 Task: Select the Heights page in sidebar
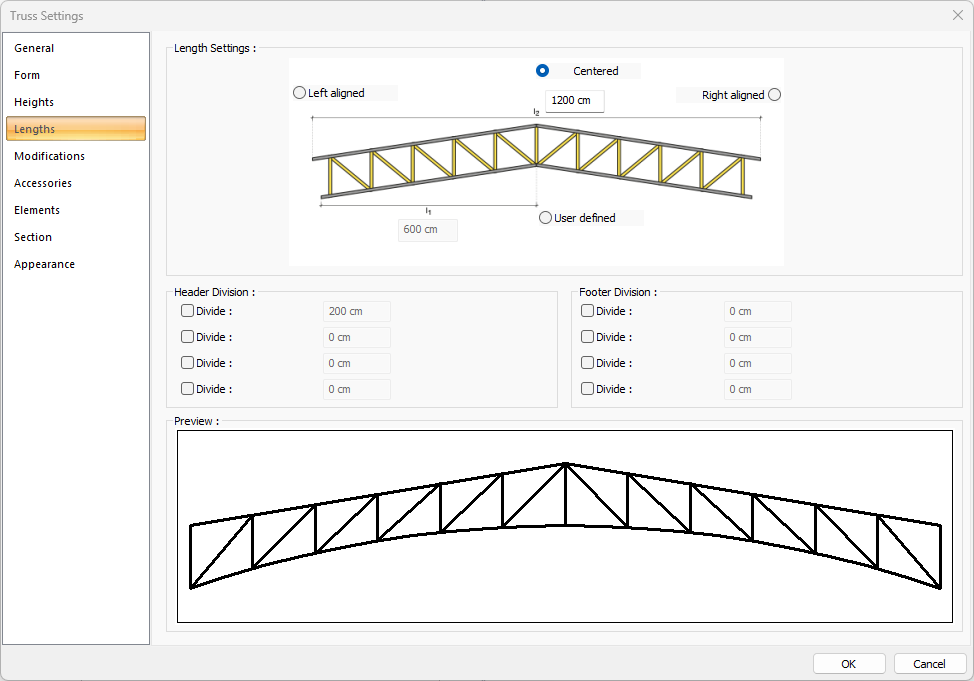click(x=33, y=101)
